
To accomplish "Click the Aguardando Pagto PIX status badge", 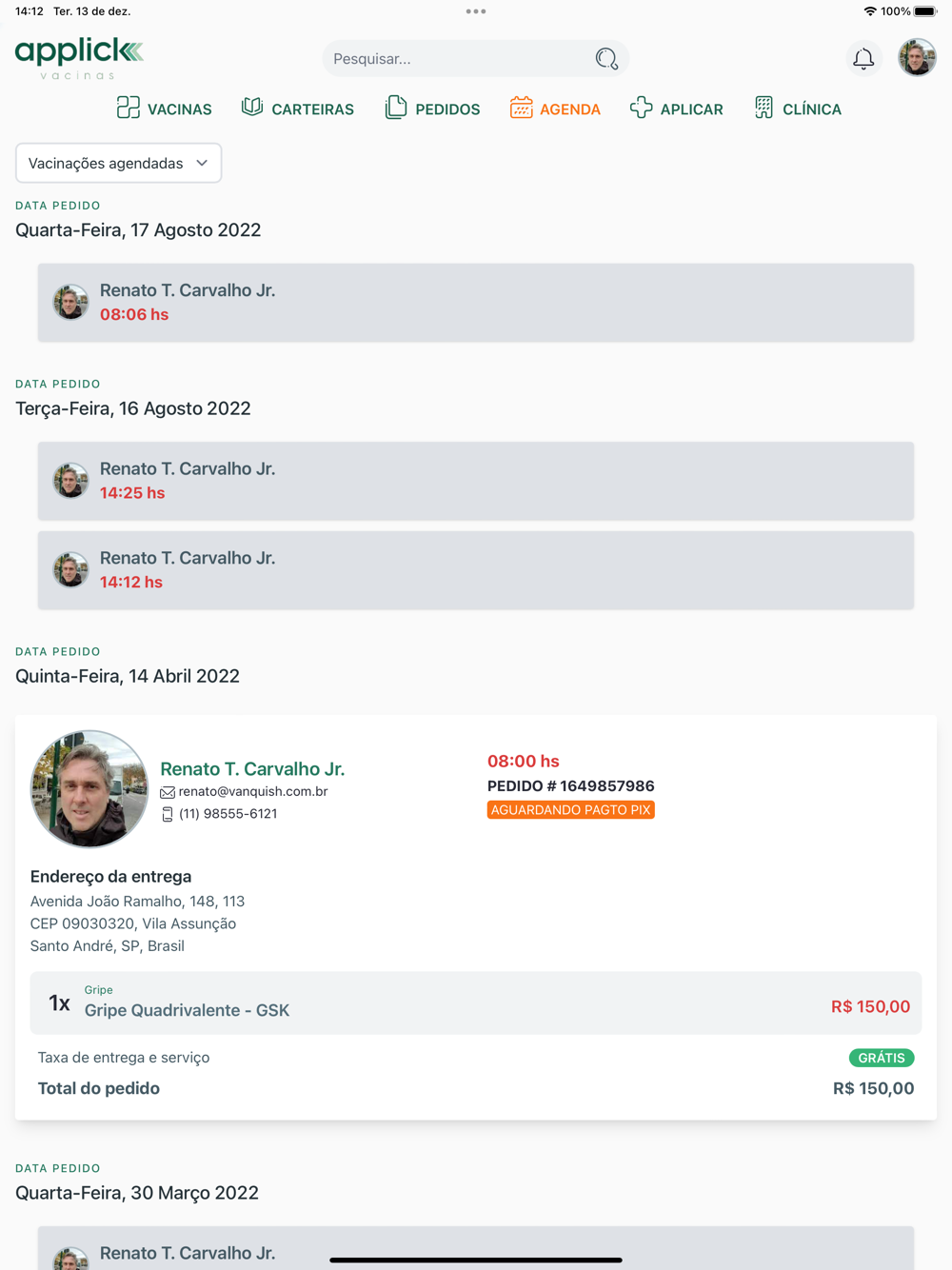I will (x=570, y=810).
